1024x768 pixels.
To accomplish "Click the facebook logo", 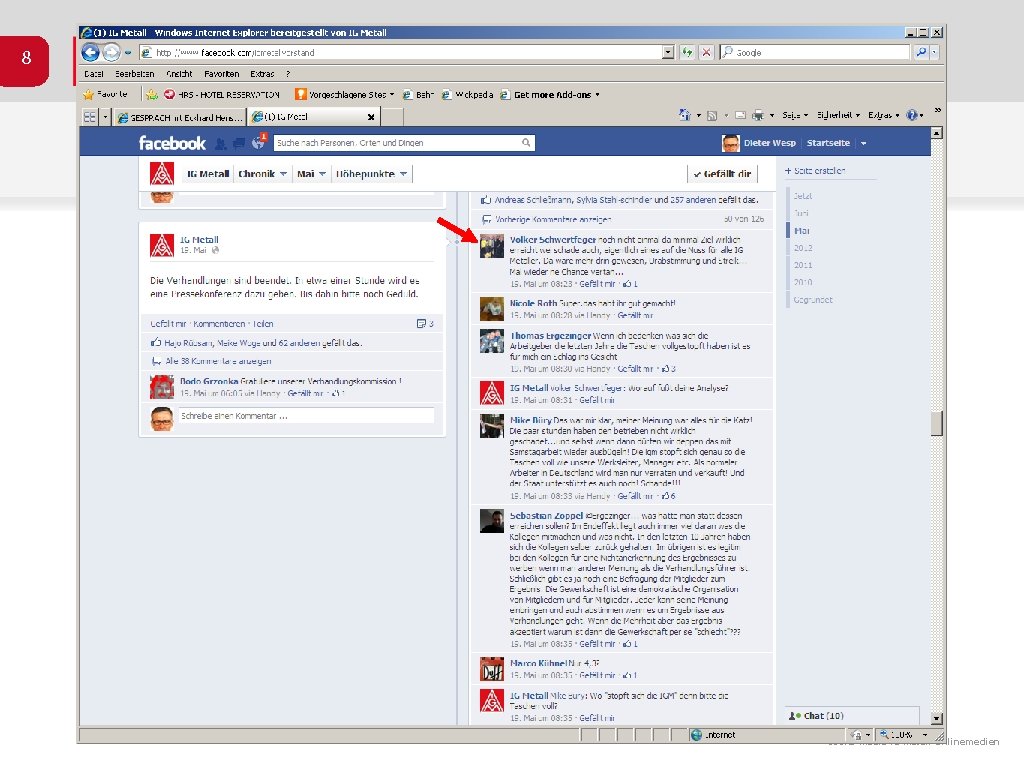I will (x=172, y=143).
